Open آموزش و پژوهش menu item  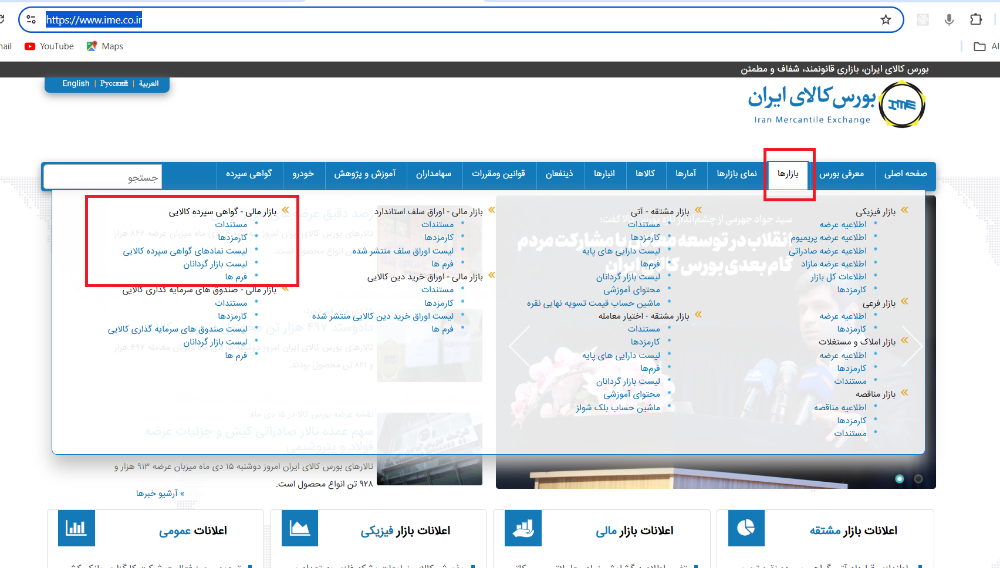365,173
